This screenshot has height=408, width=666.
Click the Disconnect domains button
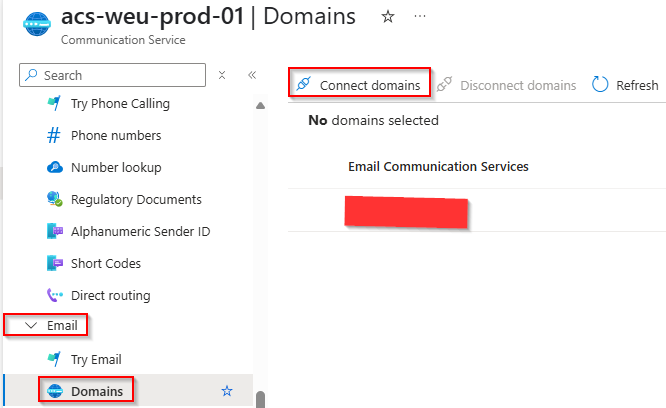[508, 85]
